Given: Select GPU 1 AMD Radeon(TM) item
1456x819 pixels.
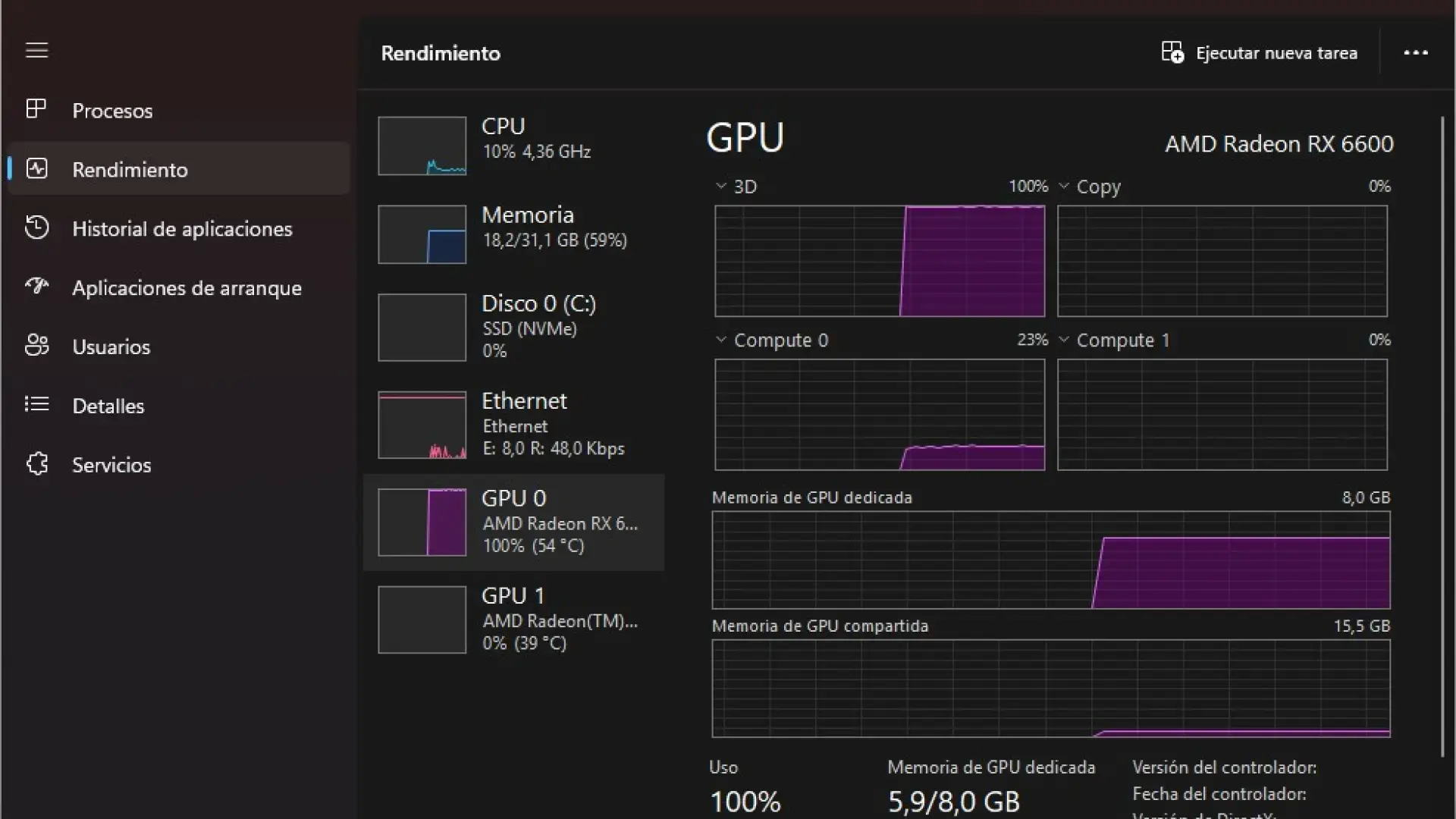Looking at the screenshot, I should (x=516, y=619).
